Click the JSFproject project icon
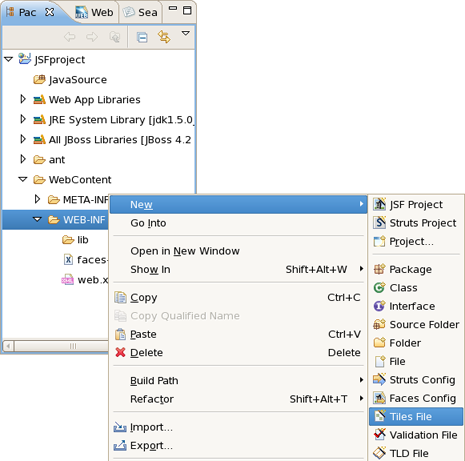The width and height of the screenshot is (465, 461). [x=25, y=59]
